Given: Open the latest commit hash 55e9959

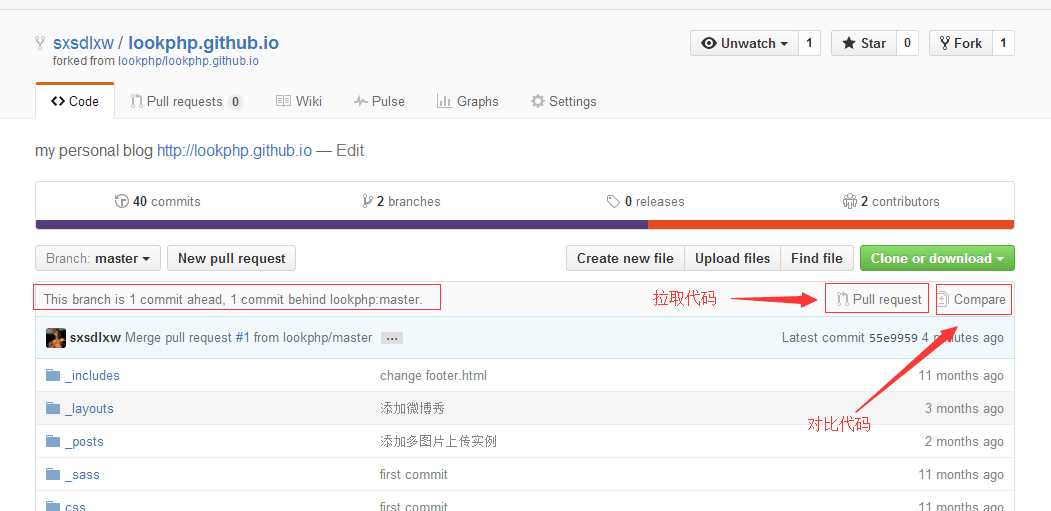Looking at the screenshot, I should pyautogui.click(x=893, y=338).
